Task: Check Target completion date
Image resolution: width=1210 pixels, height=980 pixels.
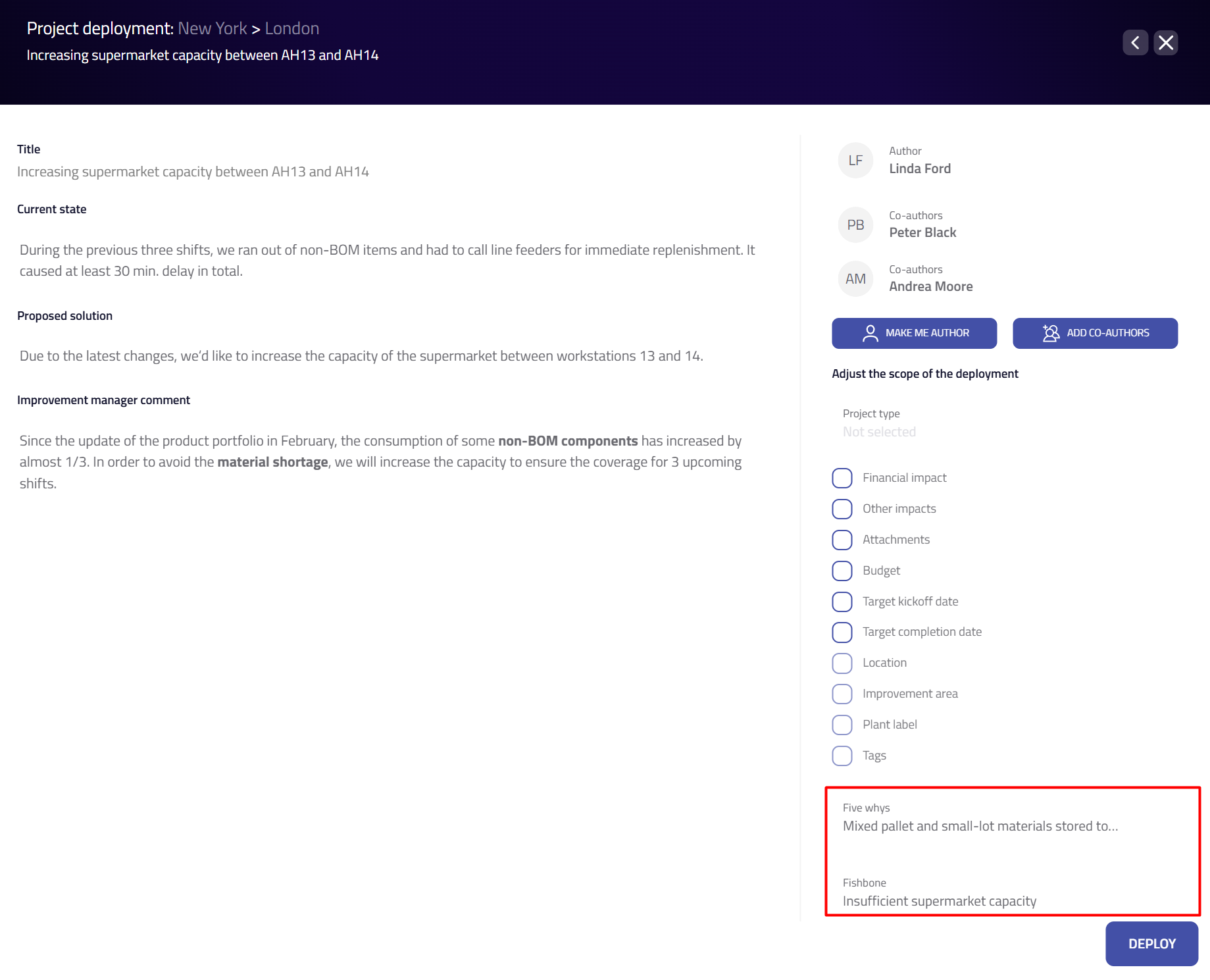Action: (x=842, y=632)
